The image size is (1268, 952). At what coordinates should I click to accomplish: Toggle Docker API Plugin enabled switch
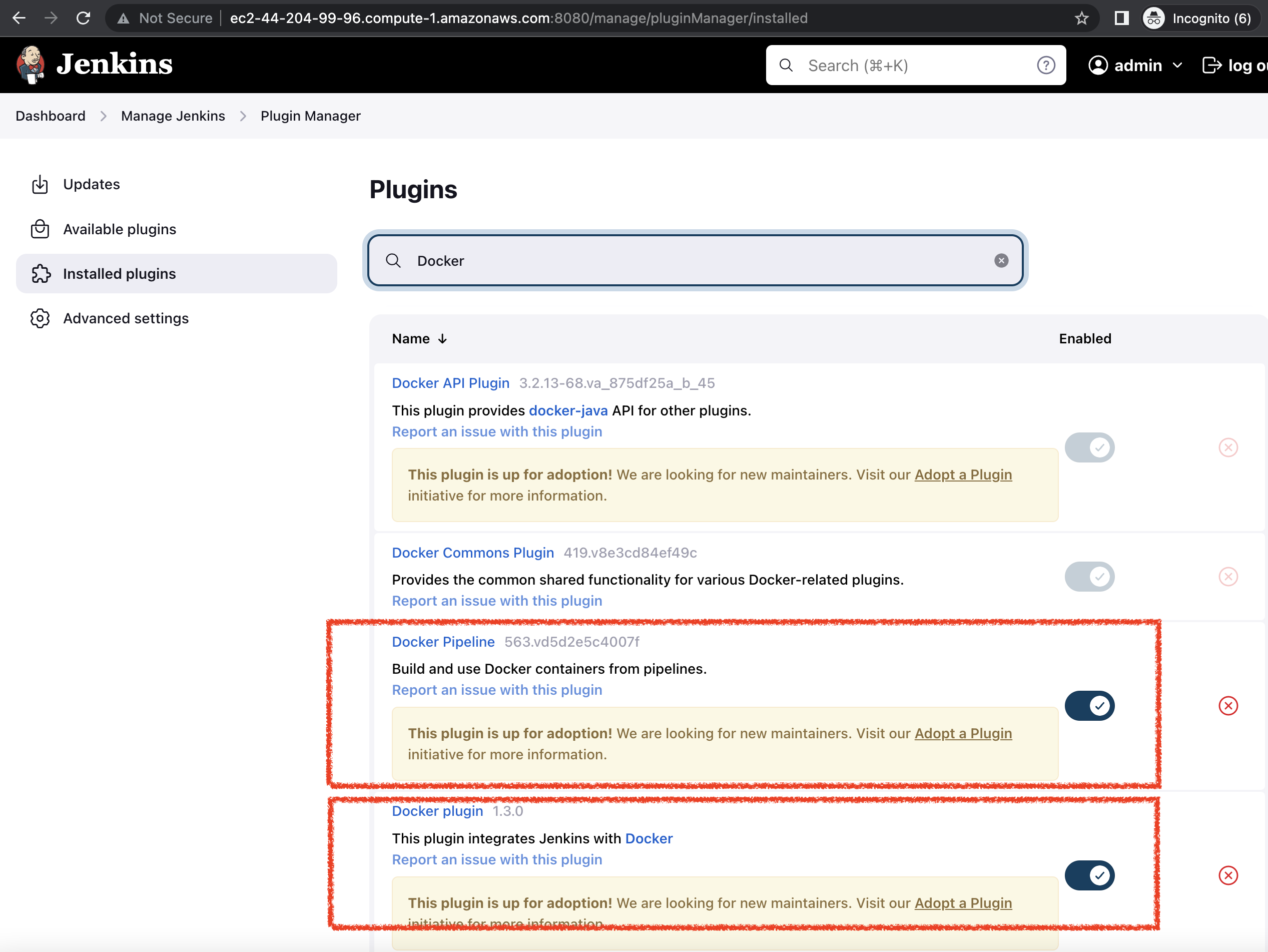point(1089,447)
